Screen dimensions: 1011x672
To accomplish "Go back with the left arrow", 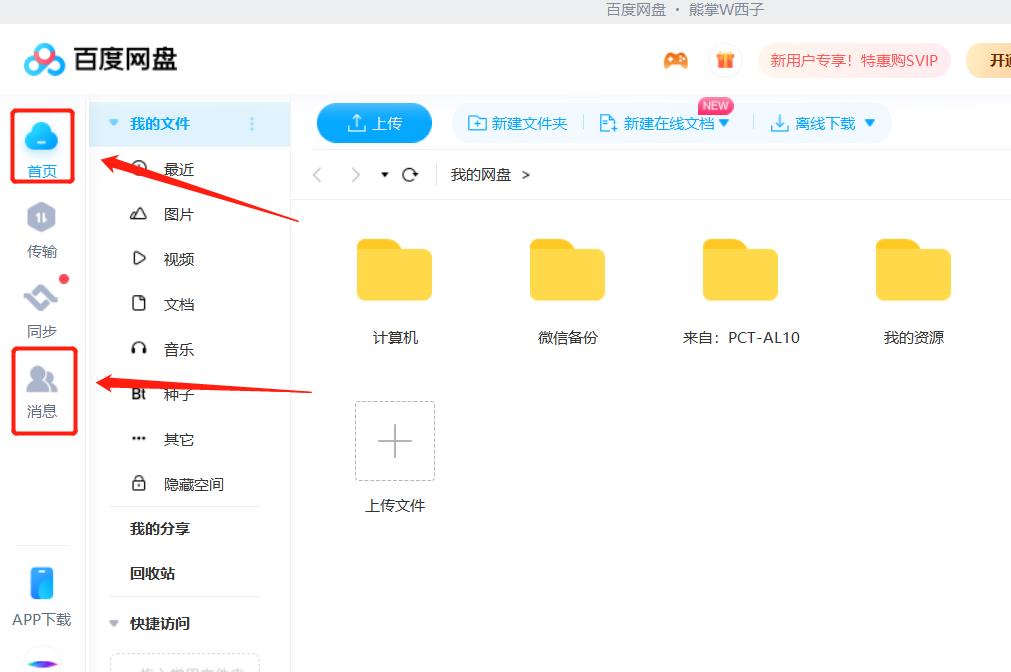I will pos(318,175).
